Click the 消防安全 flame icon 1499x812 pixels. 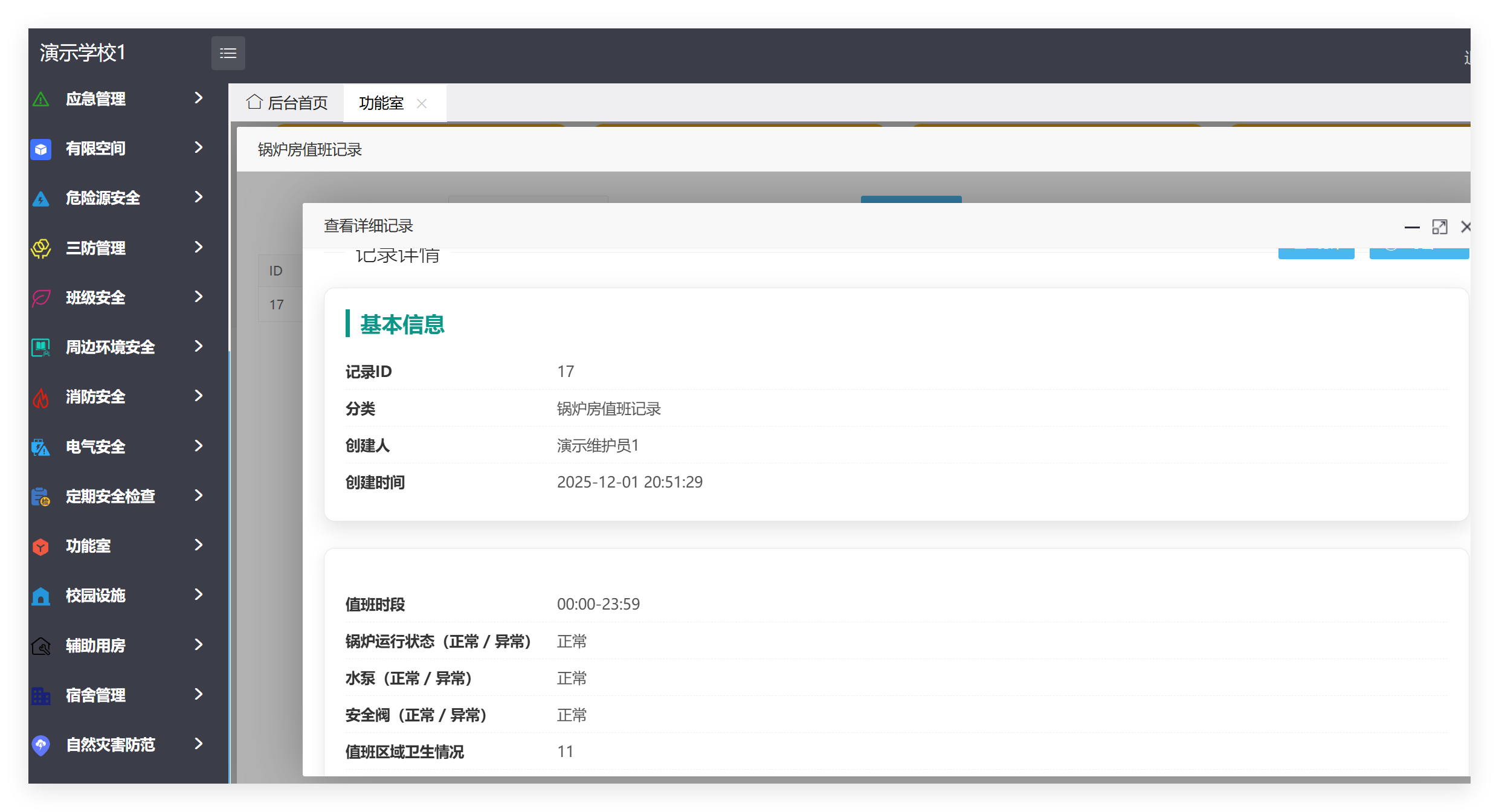click(40, 397)
